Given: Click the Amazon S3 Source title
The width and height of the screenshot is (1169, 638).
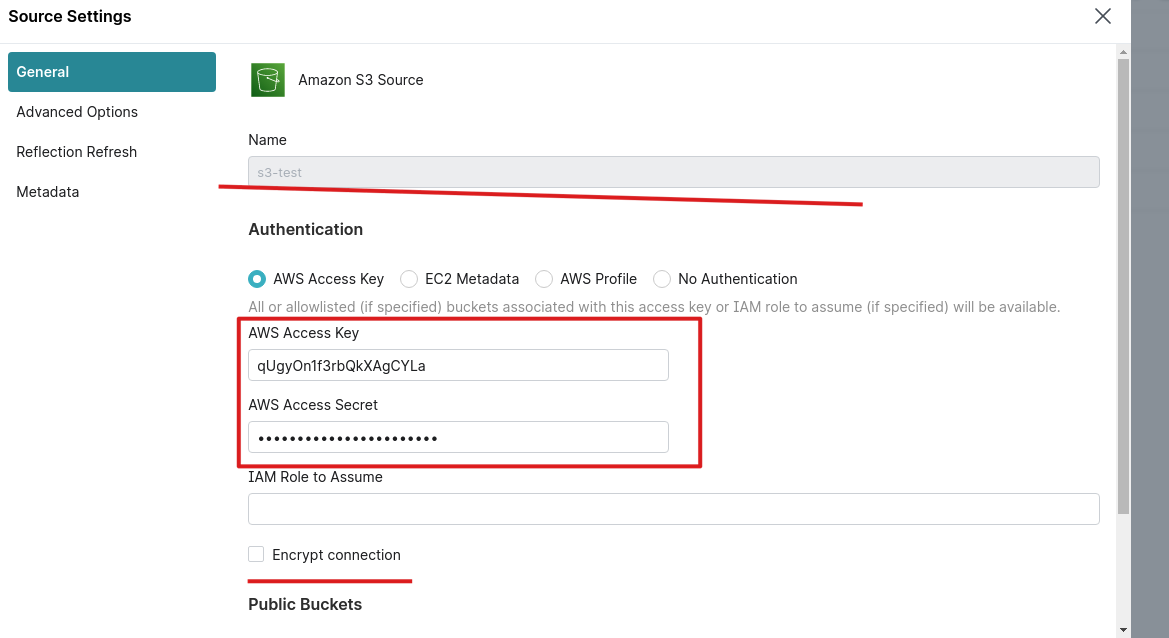Looking at the screenshot, I should tap(361, 80).
